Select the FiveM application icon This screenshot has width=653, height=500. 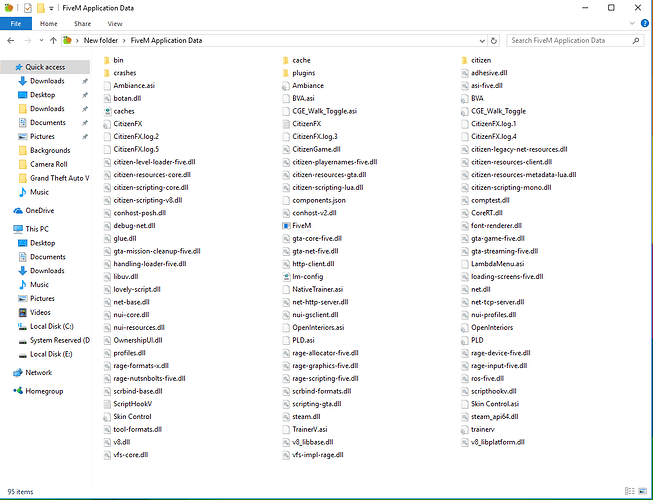click(285, 226)
